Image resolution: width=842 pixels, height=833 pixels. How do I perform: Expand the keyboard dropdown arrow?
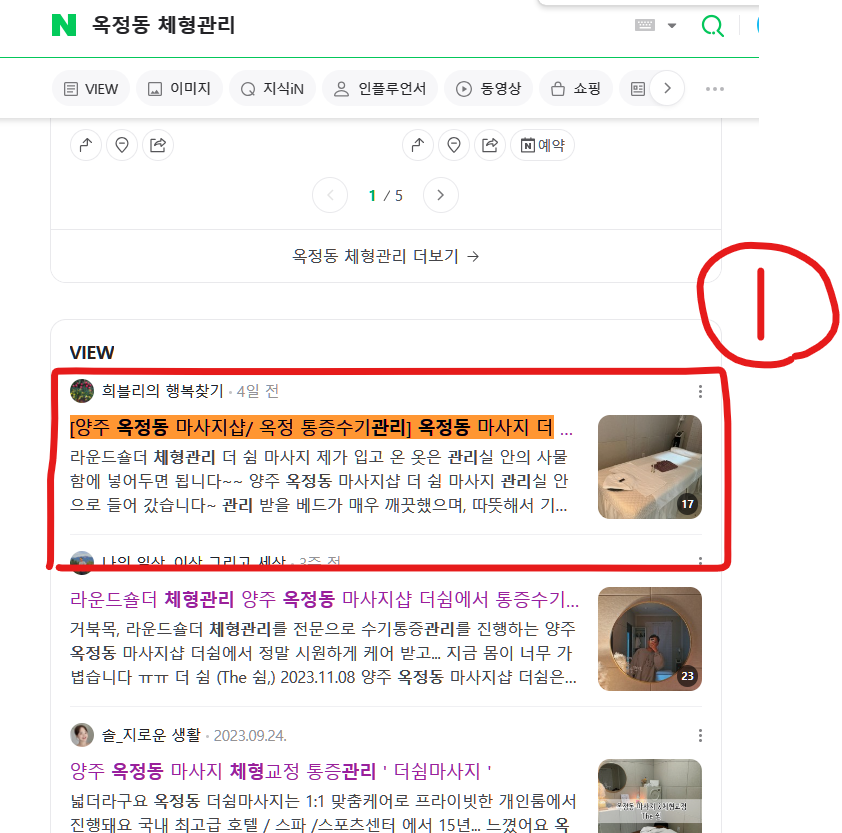(672, 25)
